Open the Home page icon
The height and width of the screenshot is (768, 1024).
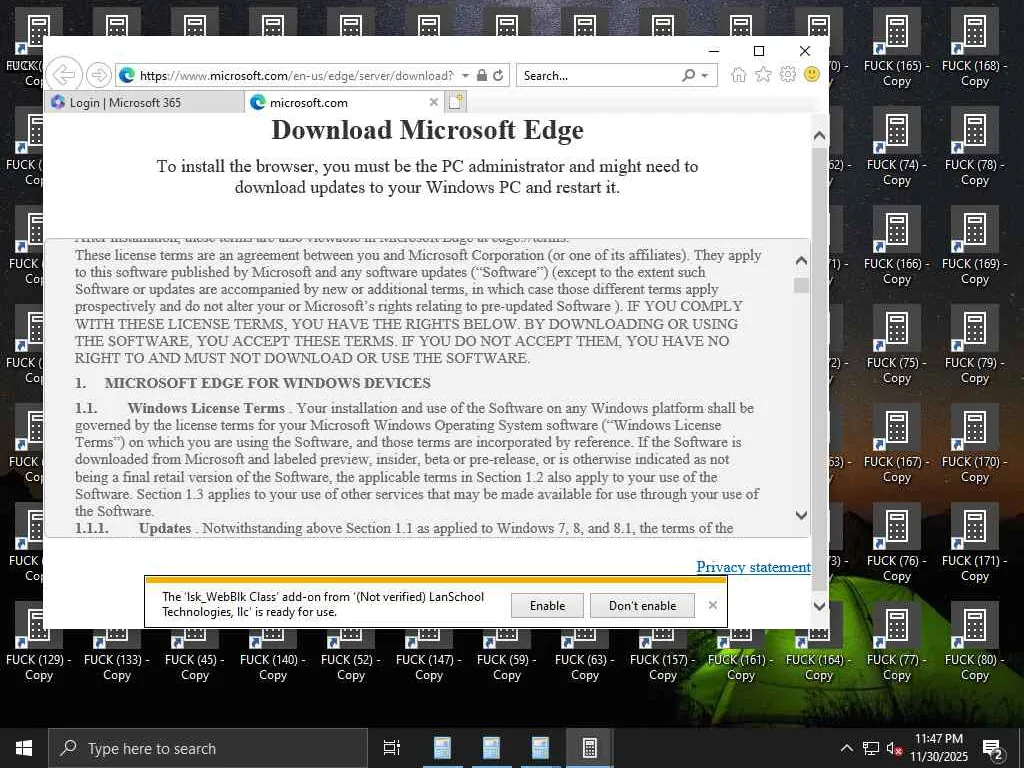(739, 75)
